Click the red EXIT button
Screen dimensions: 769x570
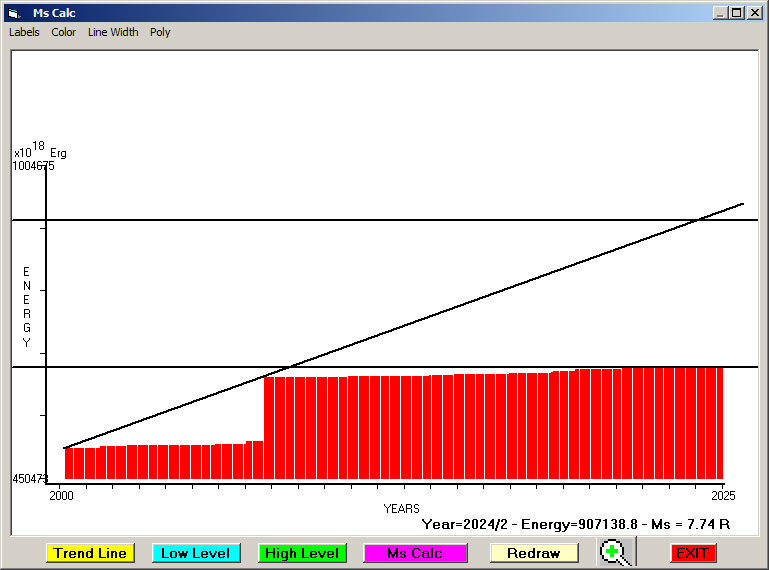(692, 553)
